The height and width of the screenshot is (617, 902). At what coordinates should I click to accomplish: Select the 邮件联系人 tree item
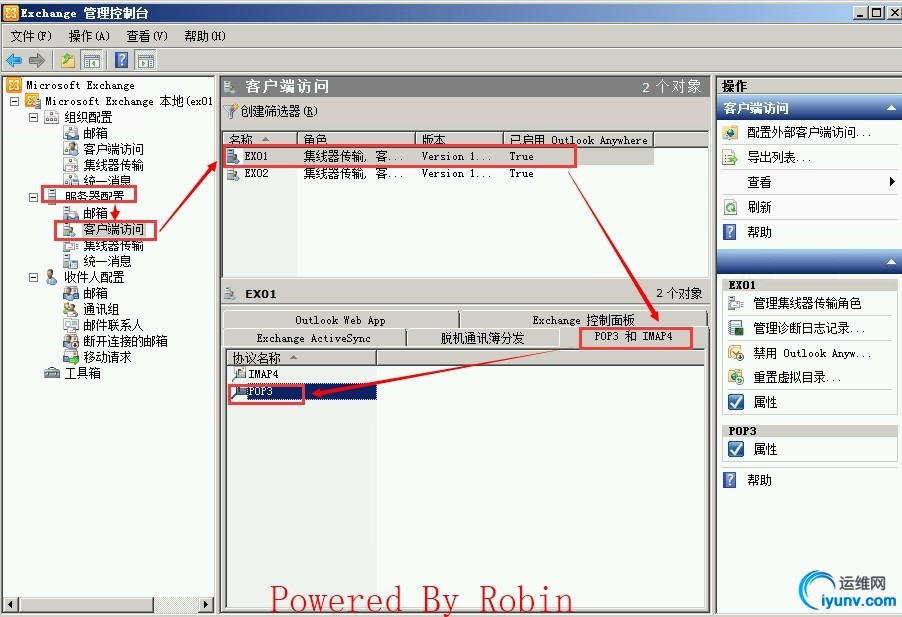tap(113, 325)
